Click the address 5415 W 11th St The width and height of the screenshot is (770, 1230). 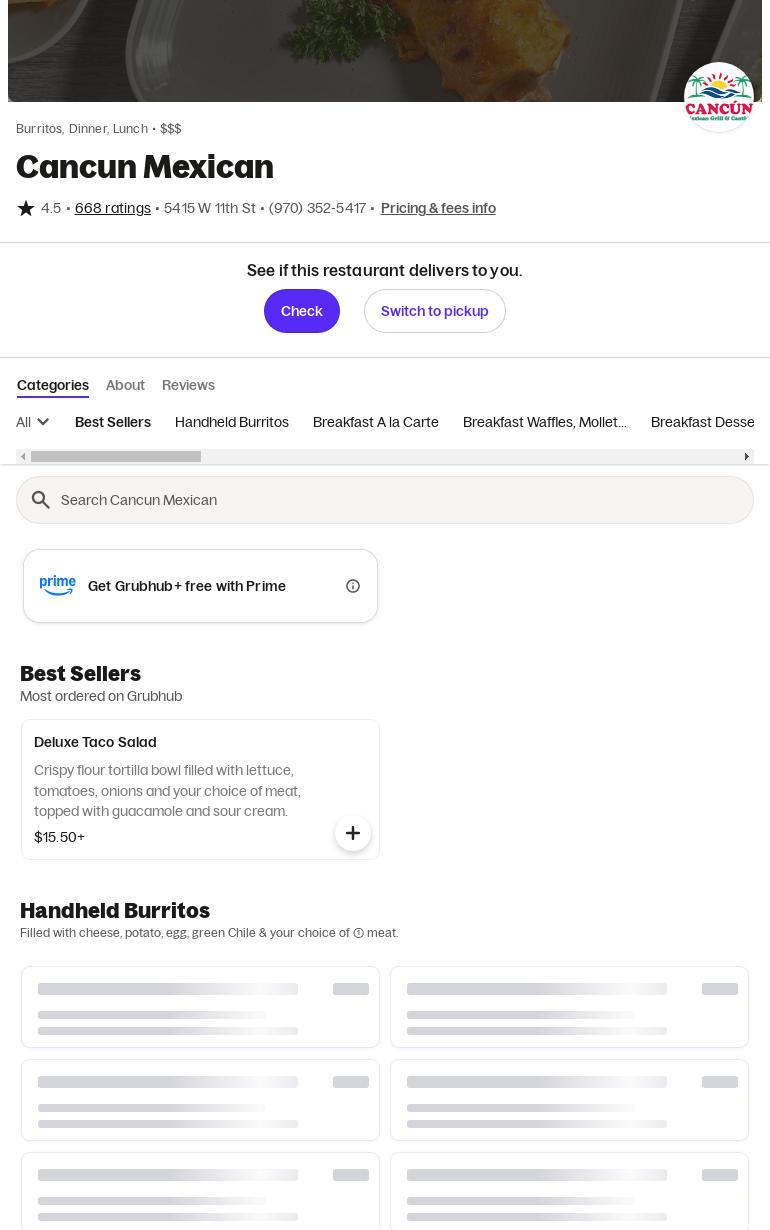[210, 208]
